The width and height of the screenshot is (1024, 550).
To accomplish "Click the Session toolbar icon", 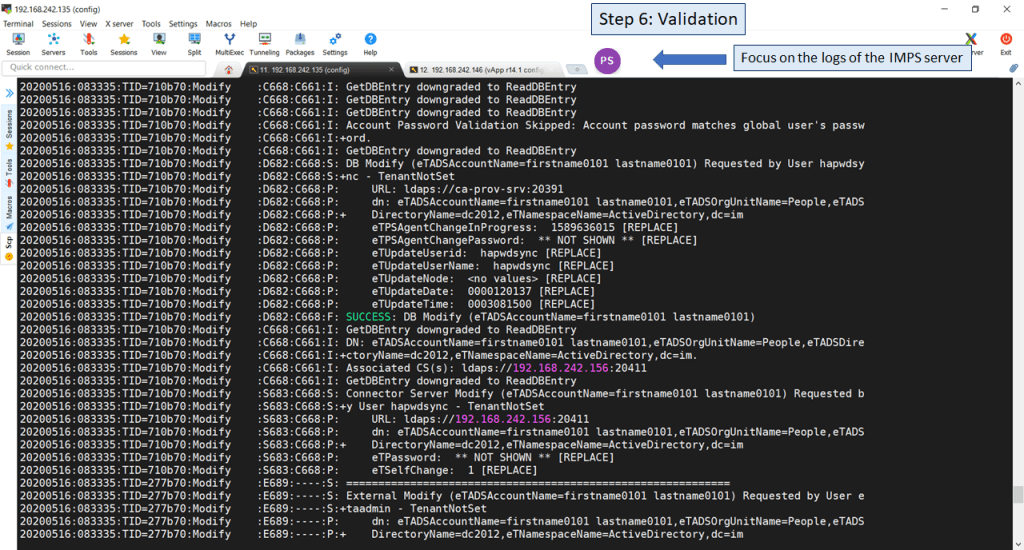I will pyautogui.click(x=18, y=43).
